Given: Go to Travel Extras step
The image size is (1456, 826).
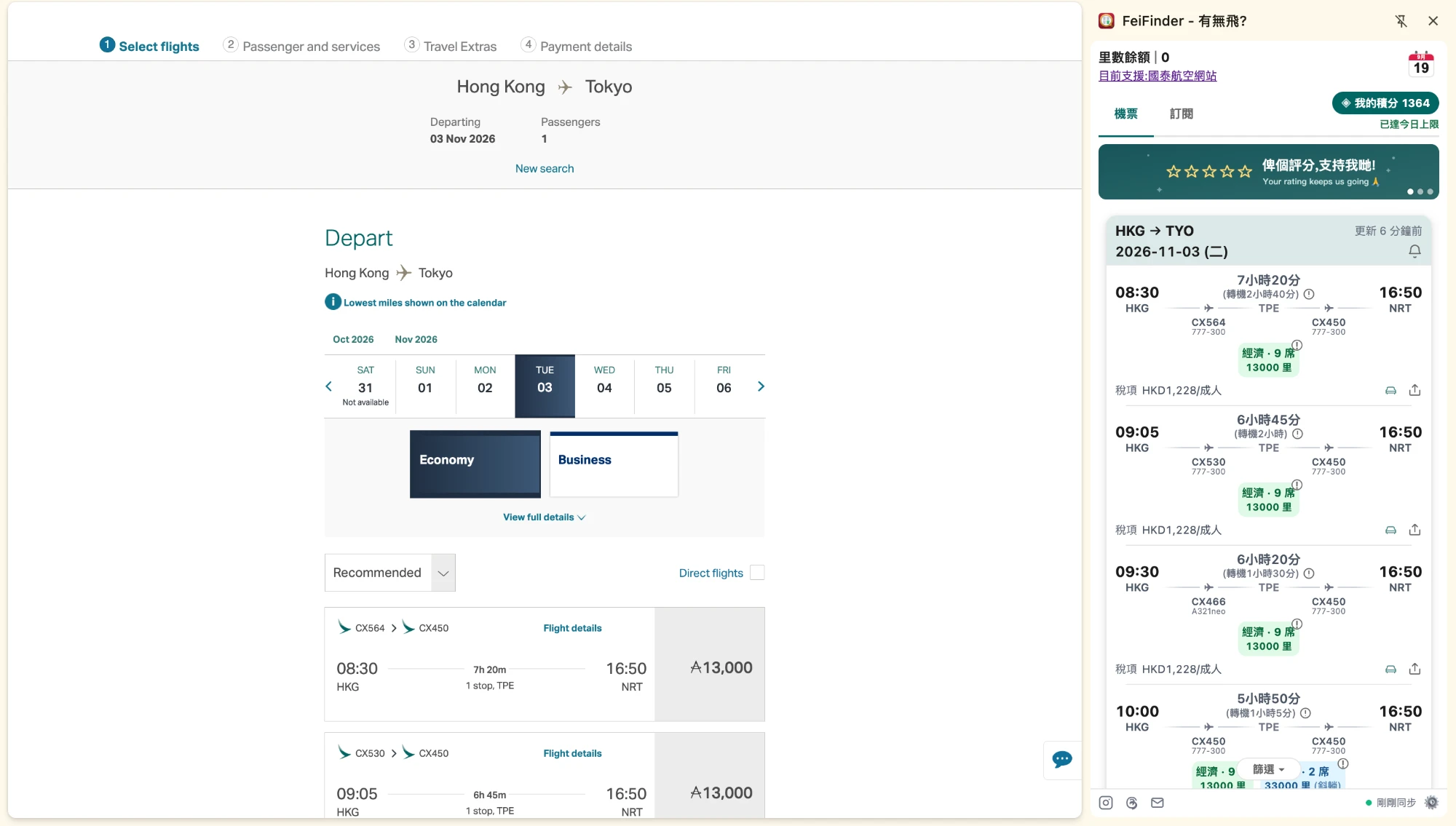Looking at the screenshot, I should [x=451, y=46].
